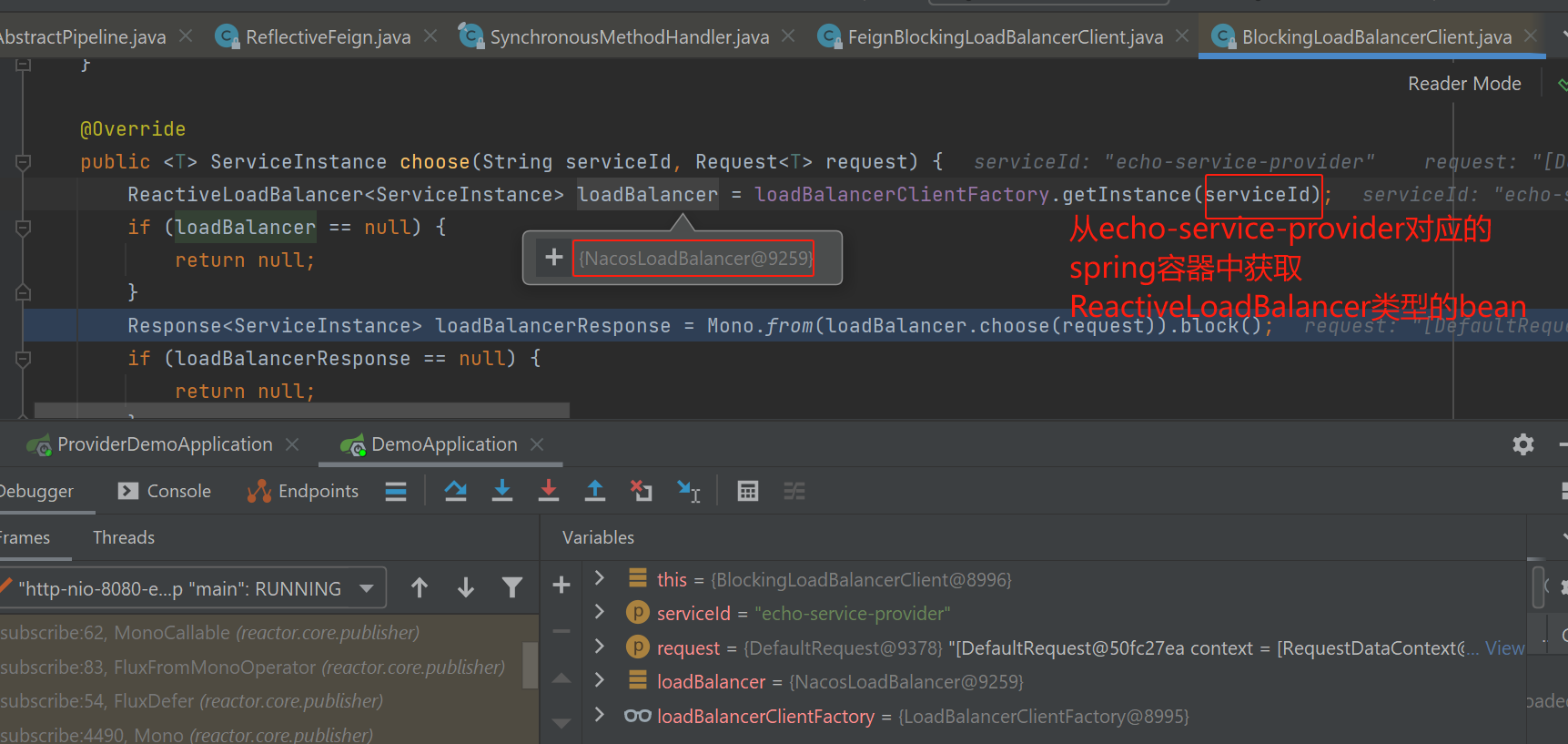1568x744 pixels.
Task: Expand the 'this' variable node
Action: tap(599, 578)
